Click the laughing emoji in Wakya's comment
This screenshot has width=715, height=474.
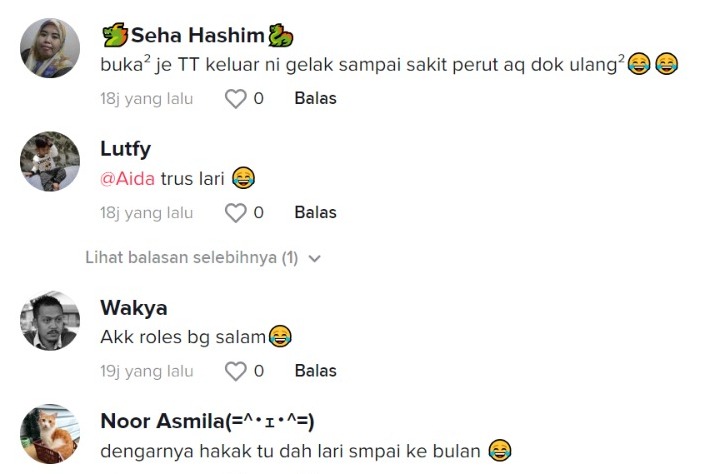280,338
